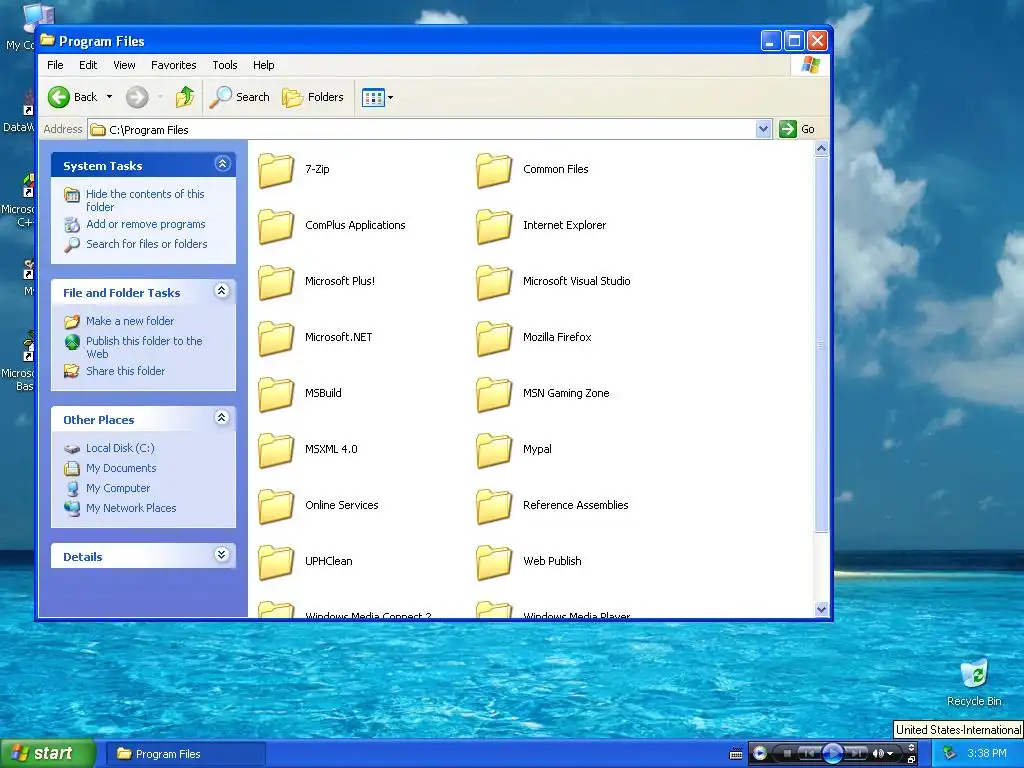Select the MSN Gaming Zone folder icon
The width and height of the screenshot is (1024, 768).
pos(494,394)
